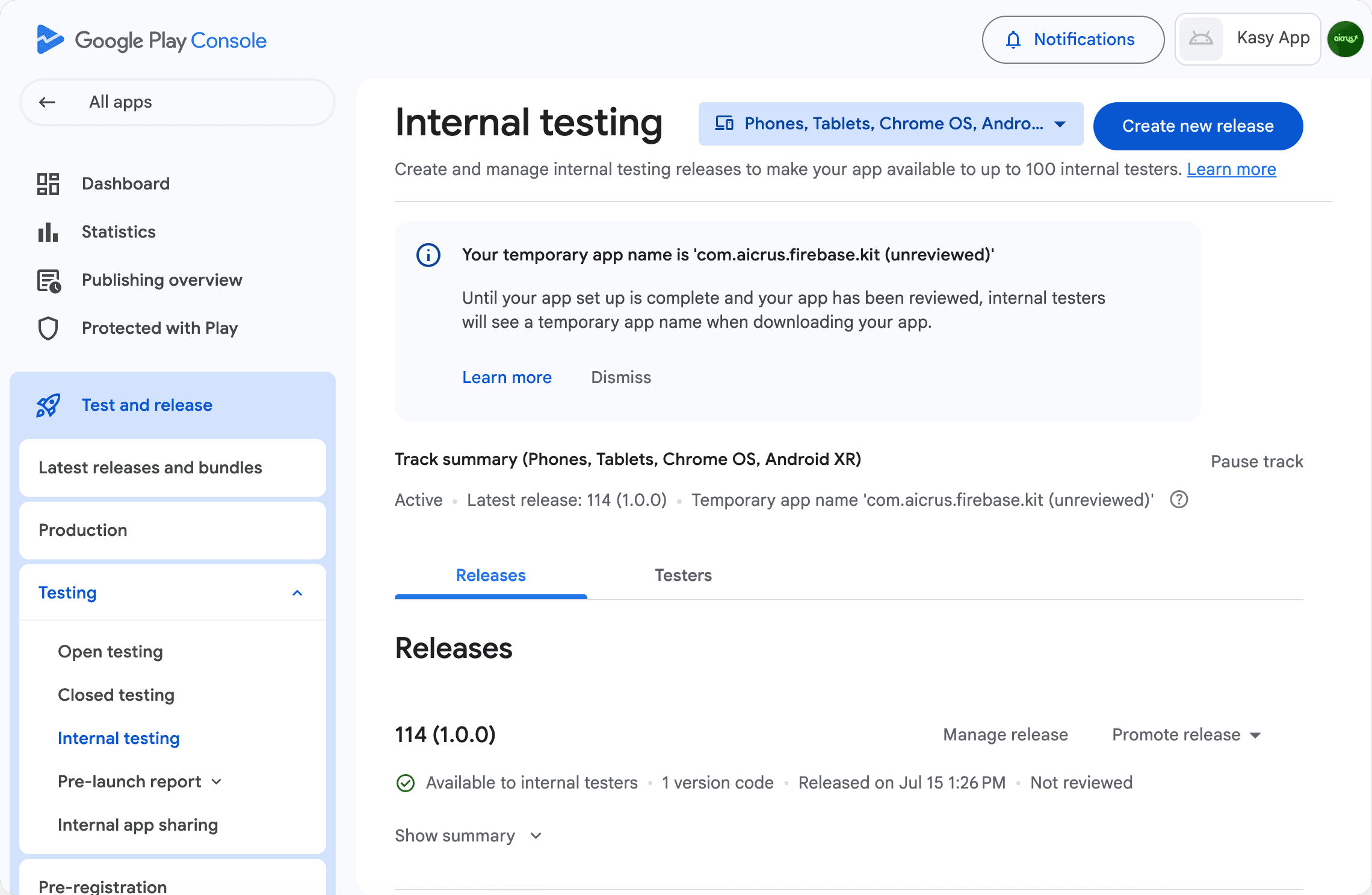Click the Notifications button
1372x895 pixels.
click(x=1074, y=40)
